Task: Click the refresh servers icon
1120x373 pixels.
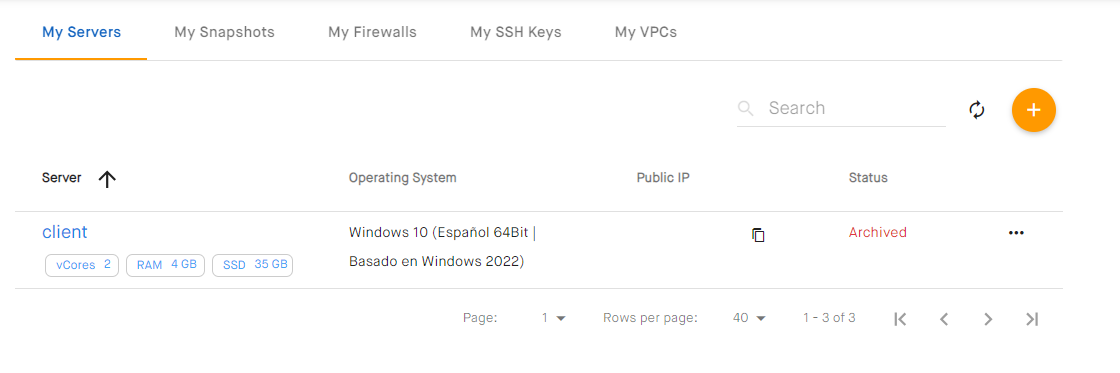Action: (x=976, y=110)
